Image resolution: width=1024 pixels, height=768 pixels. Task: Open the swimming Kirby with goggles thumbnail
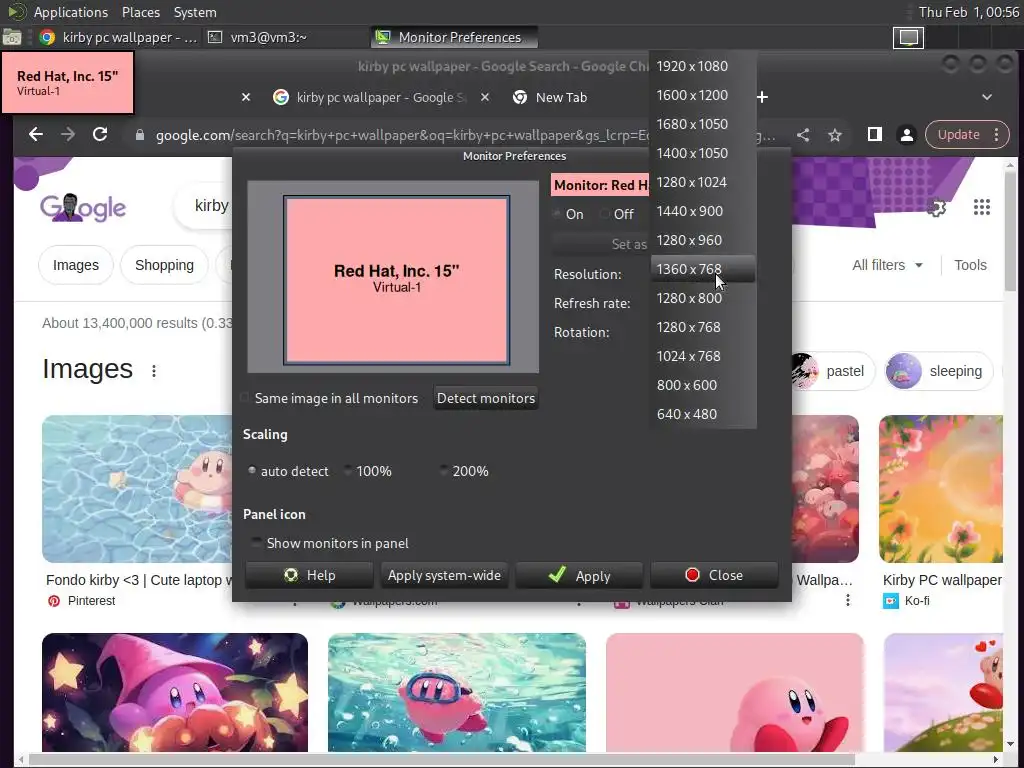pyautogui.click(x=457, y=692)
